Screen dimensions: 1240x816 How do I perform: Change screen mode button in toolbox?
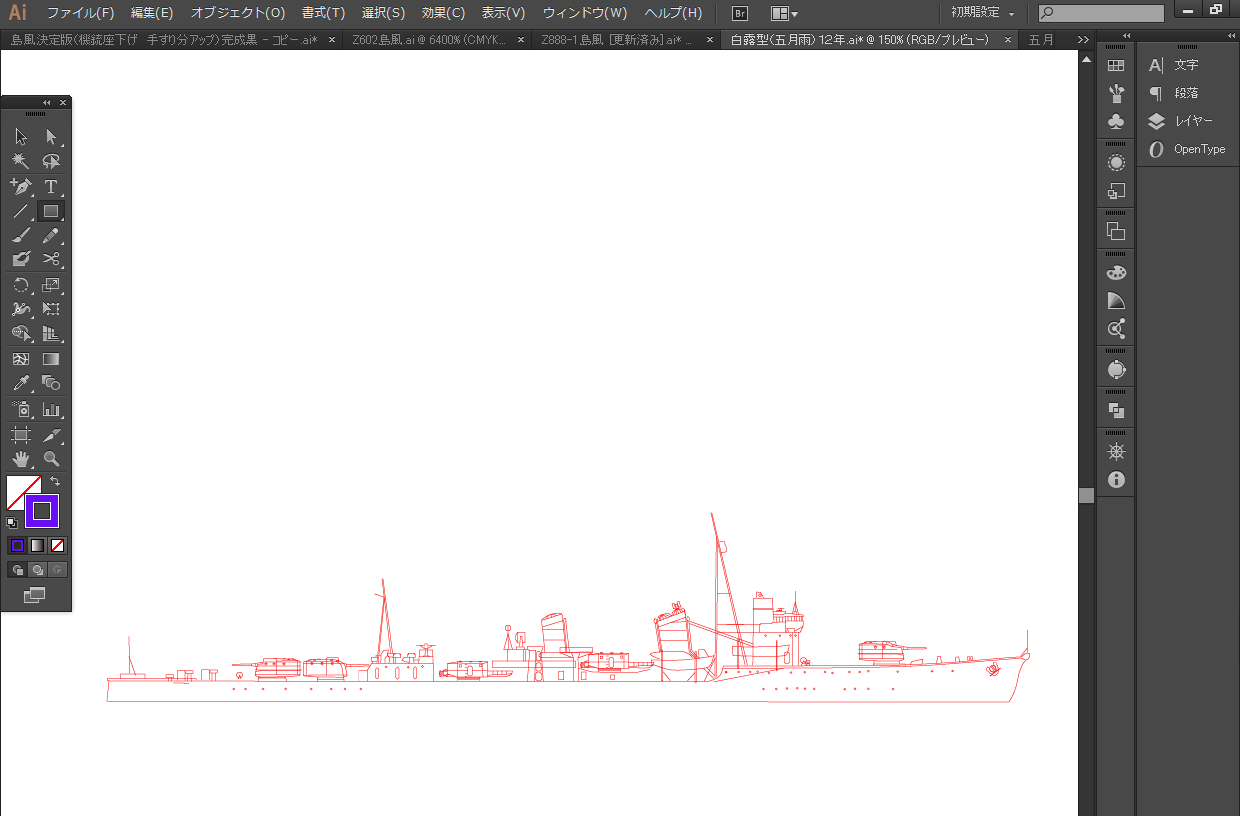(x=35, y=596)
